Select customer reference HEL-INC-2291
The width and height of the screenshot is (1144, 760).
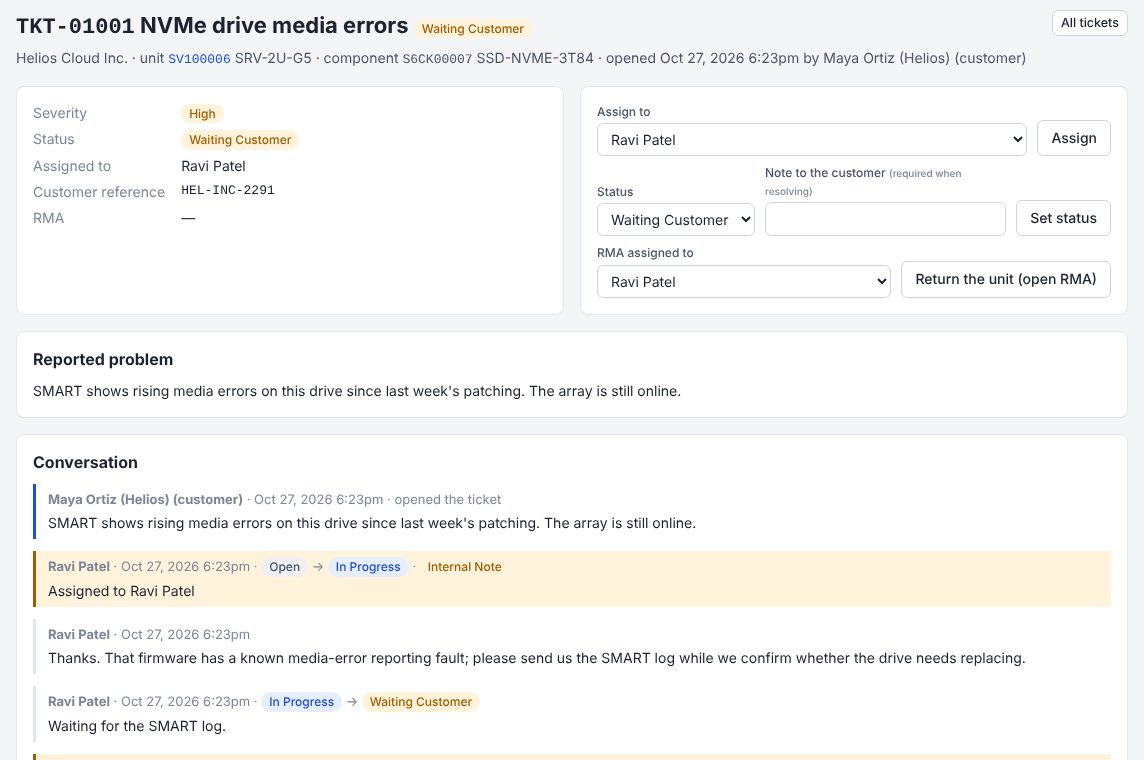[x=228, y=190]
